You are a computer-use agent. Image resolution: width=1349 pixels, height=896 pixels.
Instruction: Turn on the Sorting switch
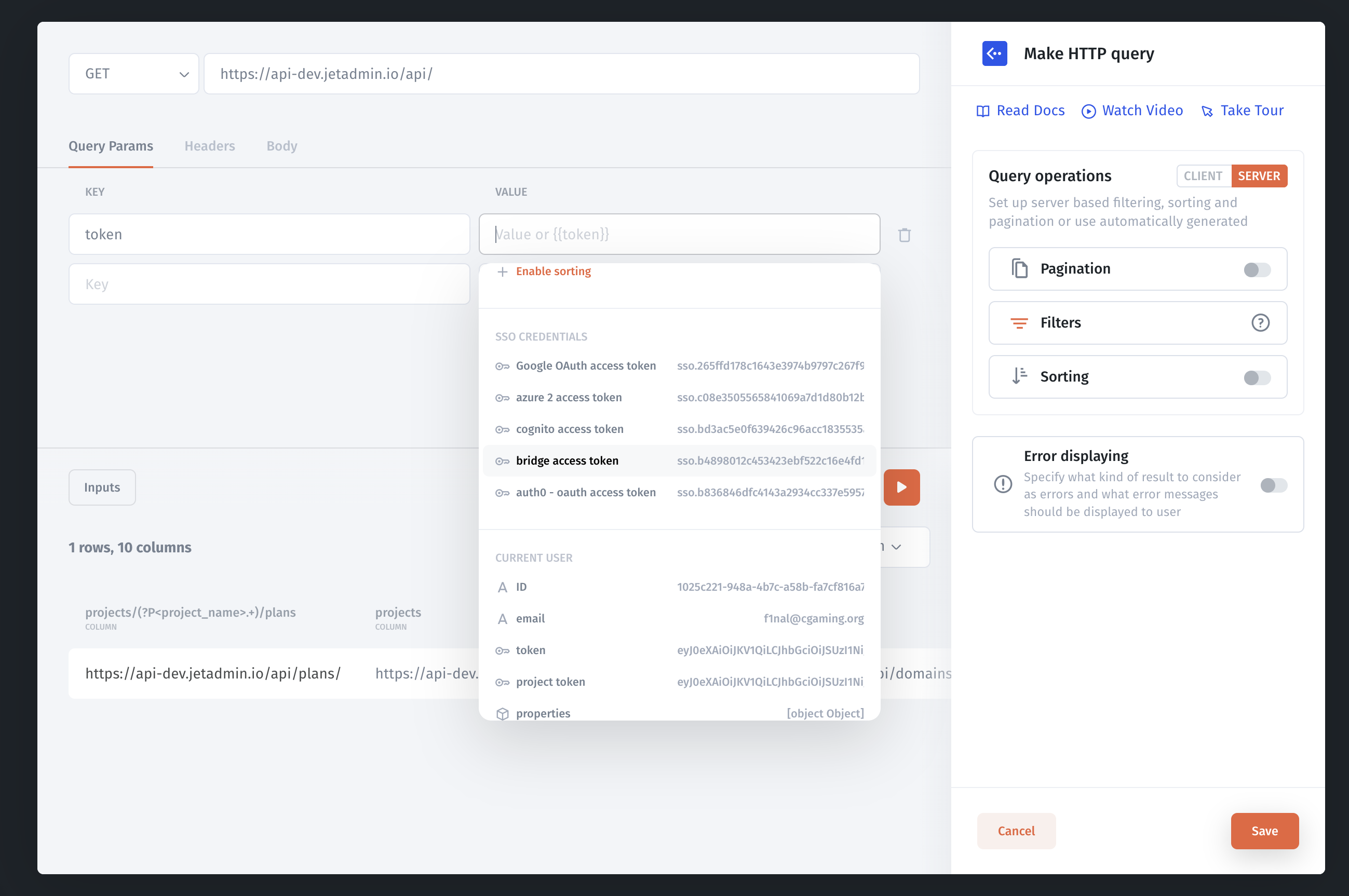click(x=1257, y=377)
